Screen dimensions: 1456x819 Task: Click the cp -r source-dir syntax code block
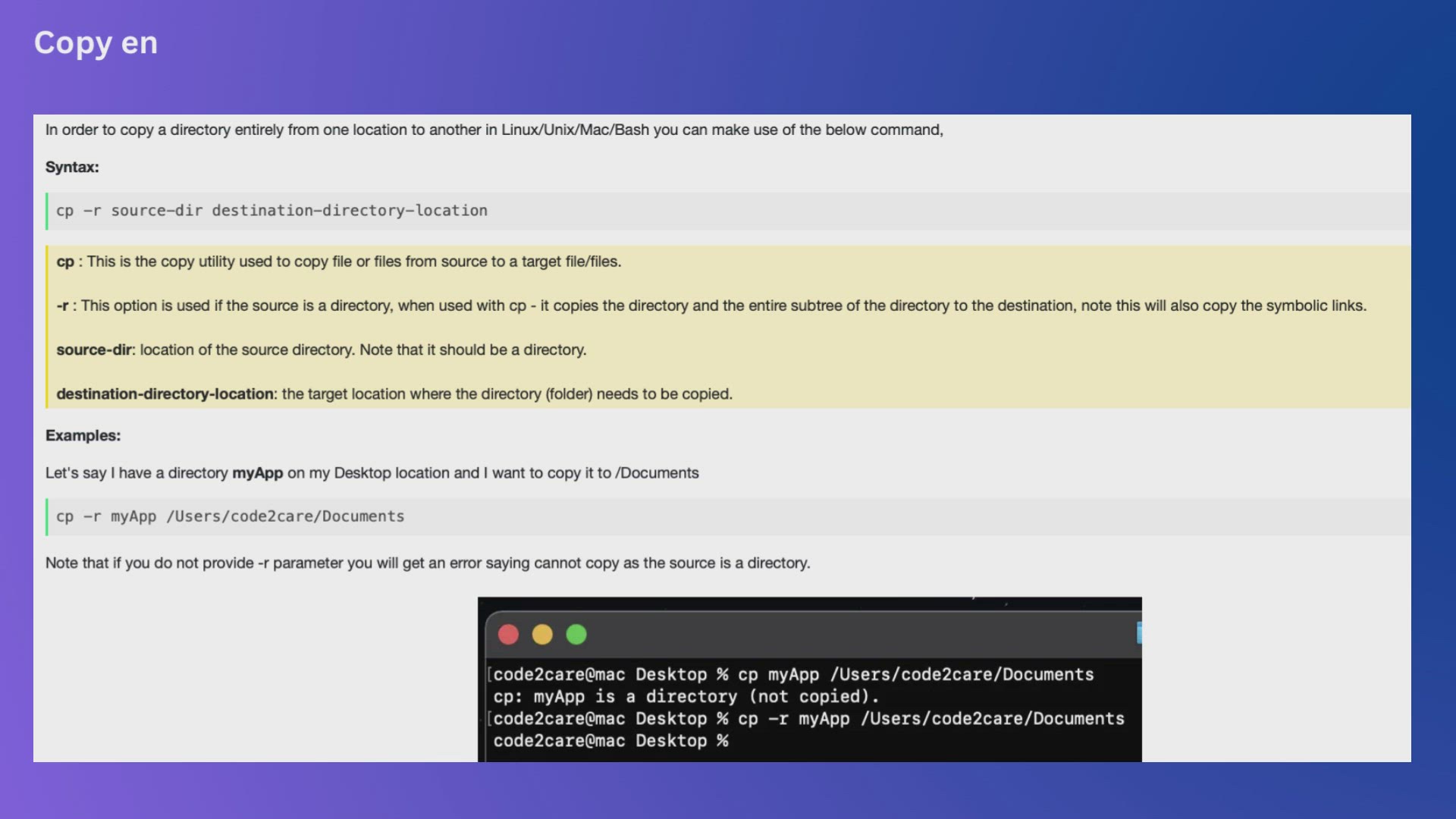click(271, 211)
